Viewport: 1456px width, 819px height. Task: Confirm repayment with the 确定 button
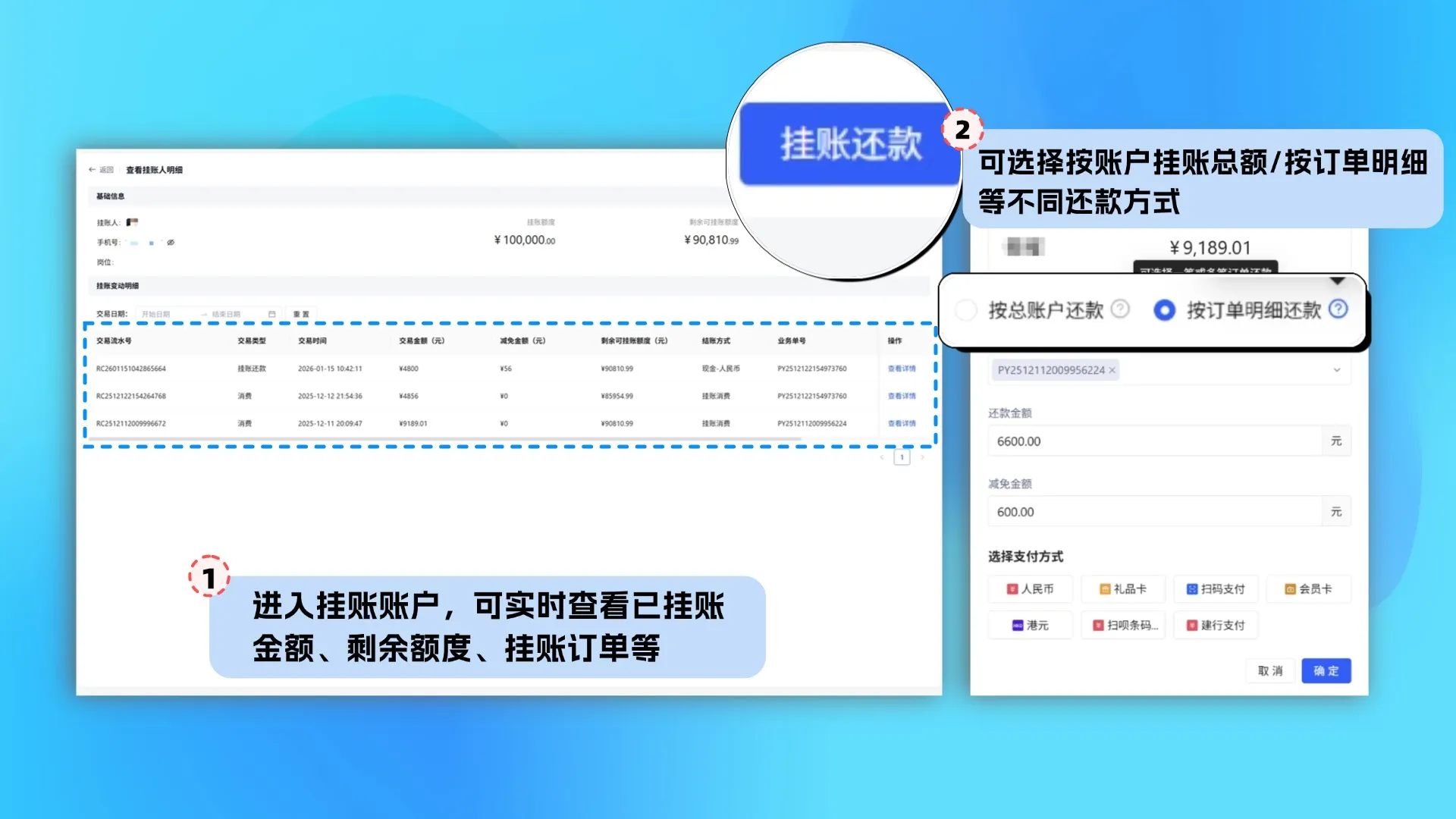tap(1326, 670)
